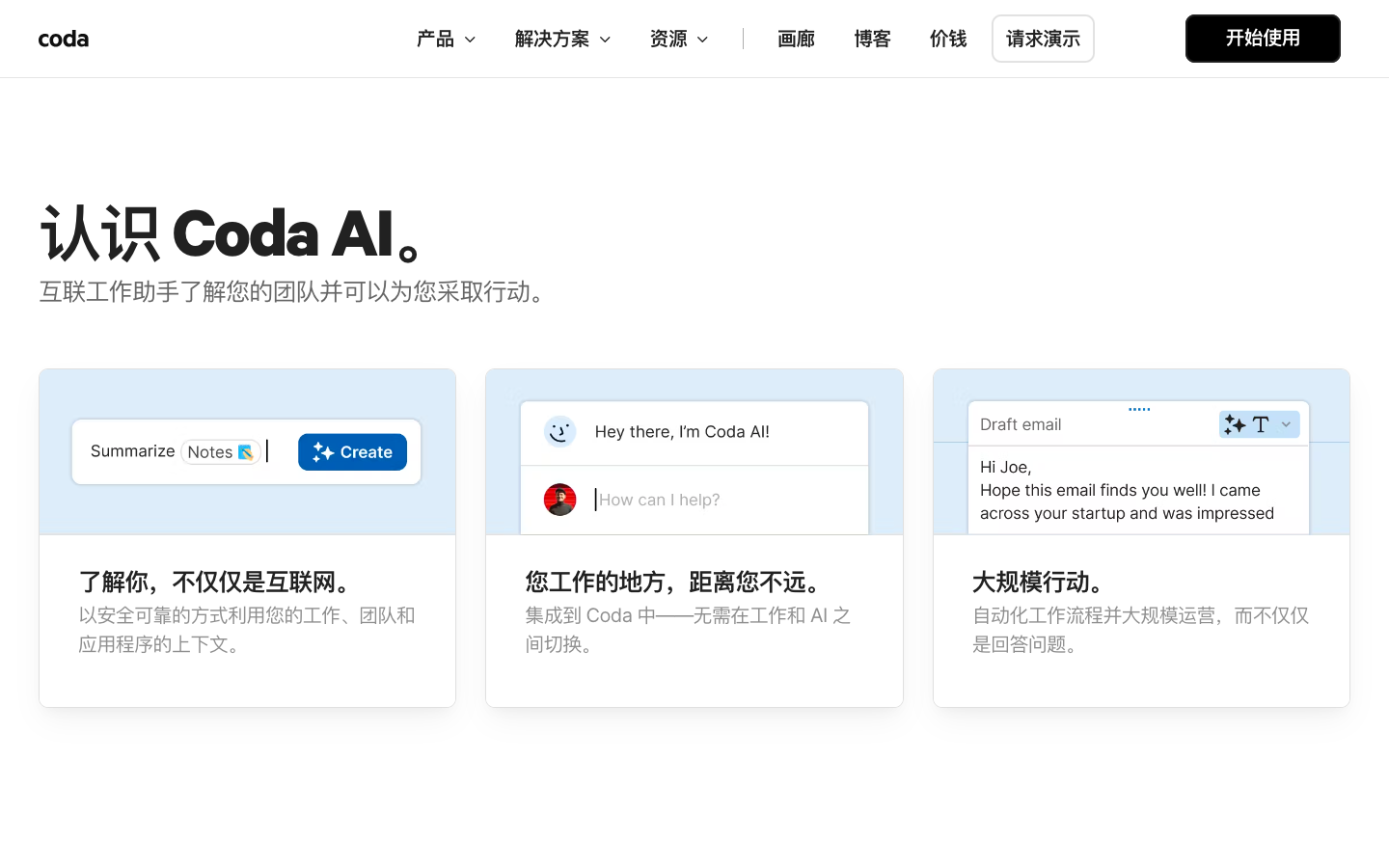Click the How can I help input field
Image resolution: width=1389 pixels, height=868 pixels.
(x=675, y=500)
